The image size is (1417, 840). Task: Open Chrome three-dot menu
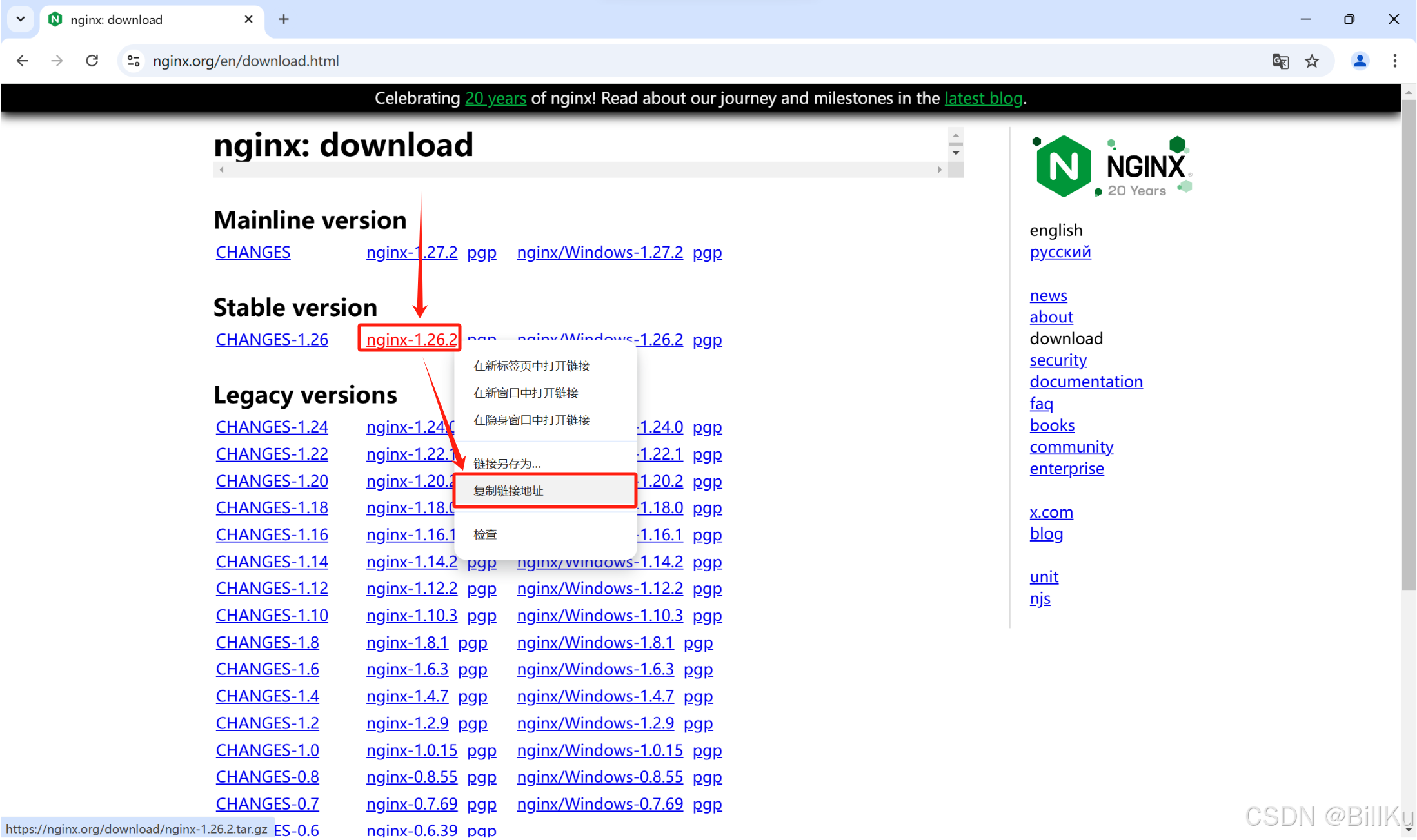tap(1394, 61)
